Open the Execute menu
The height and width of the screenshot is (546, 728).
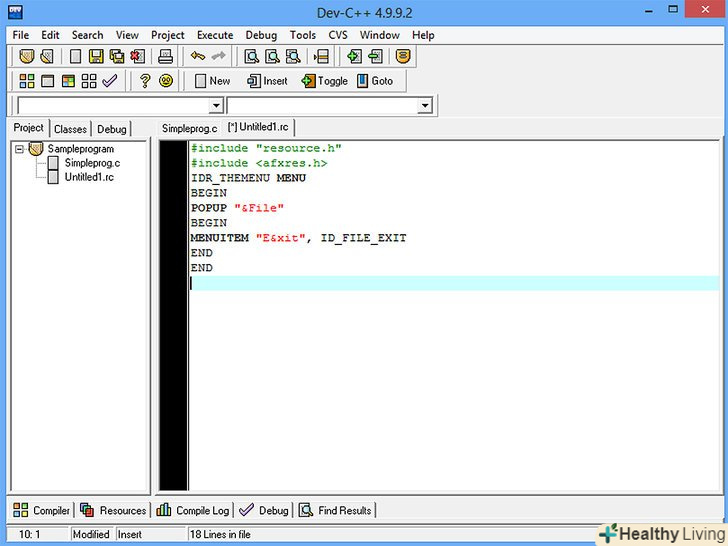pos(214,35)
